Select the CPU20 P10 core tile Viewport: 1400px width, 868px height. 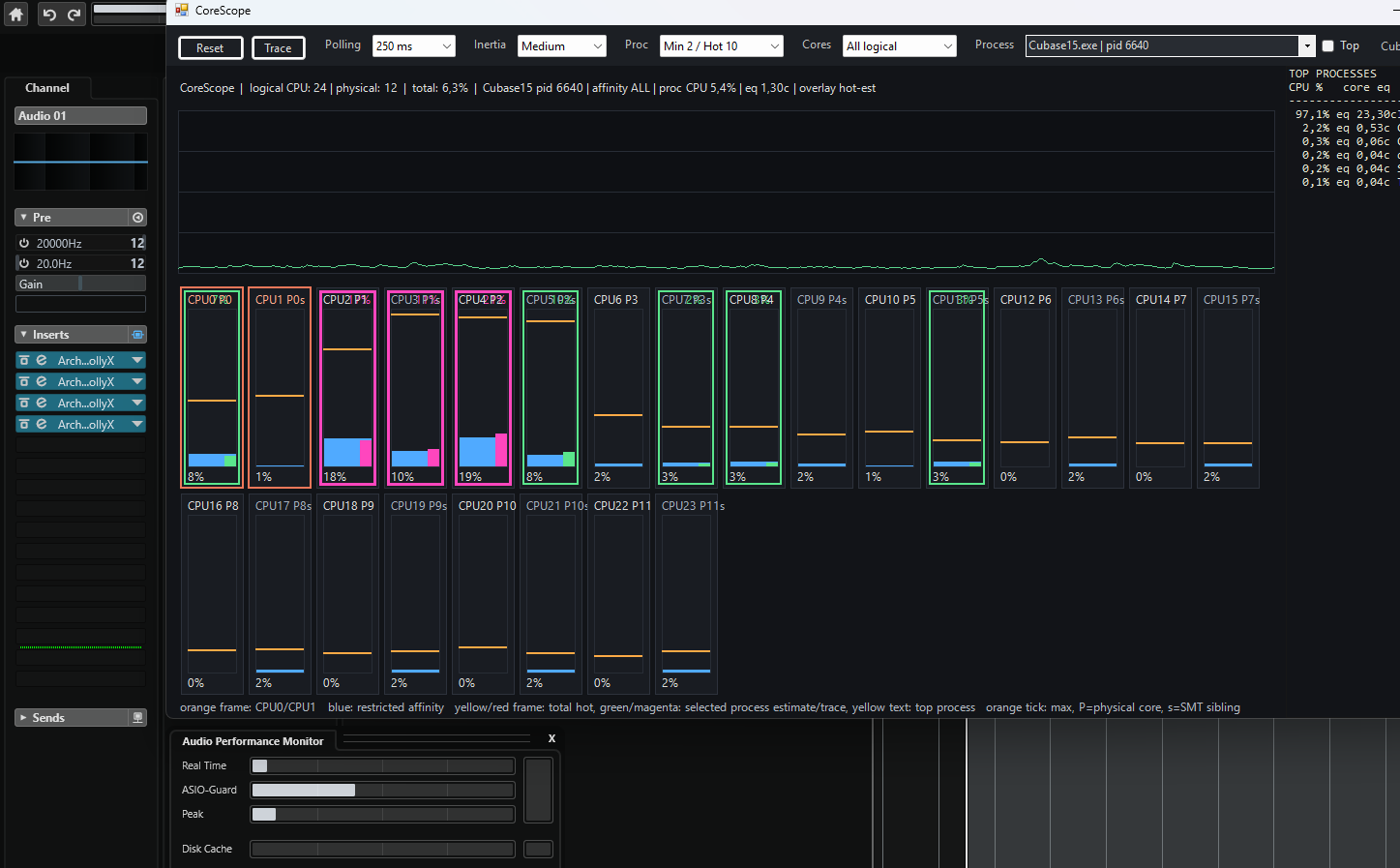tap(483, 593)
